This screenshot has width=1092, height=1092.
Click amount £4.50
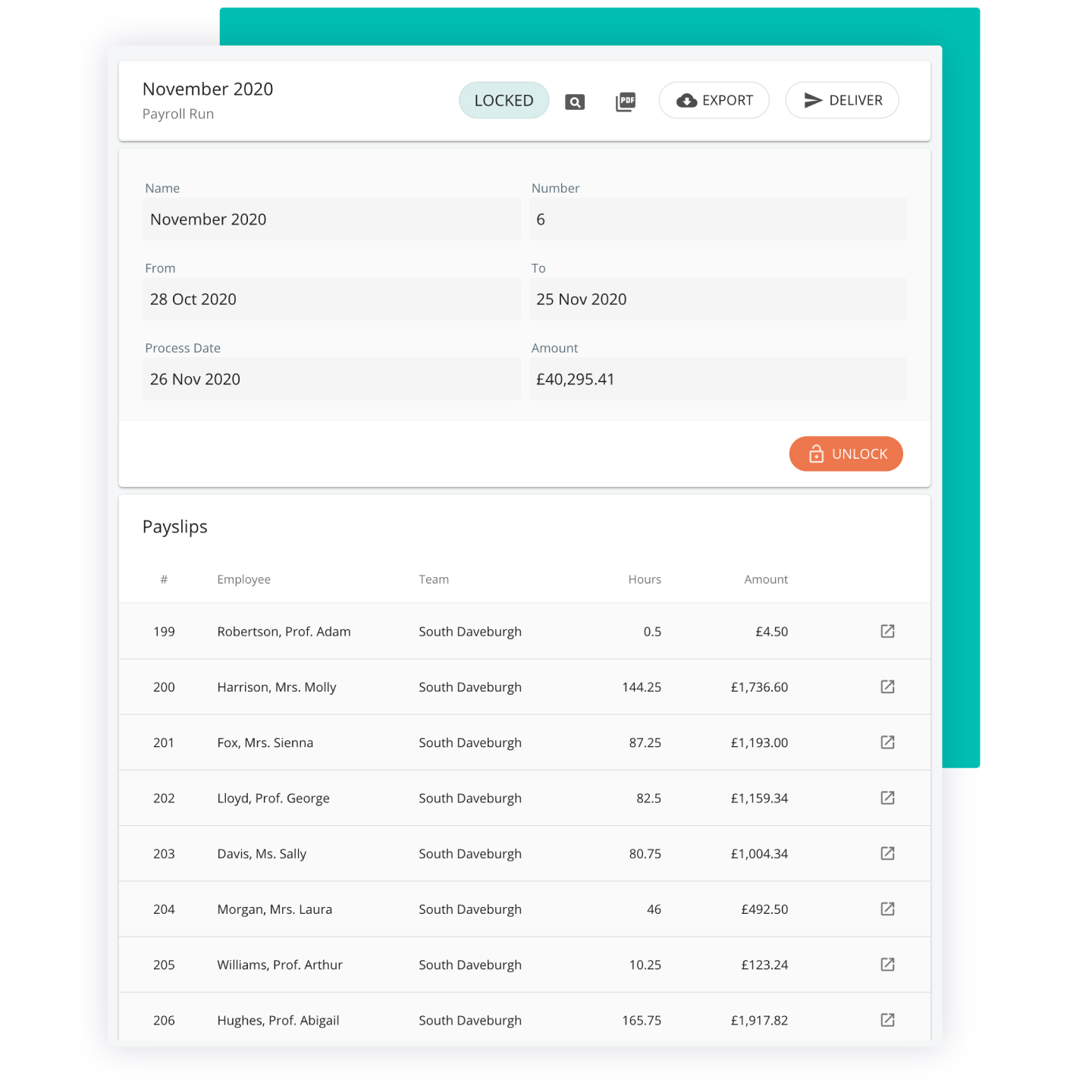[771, 632]
